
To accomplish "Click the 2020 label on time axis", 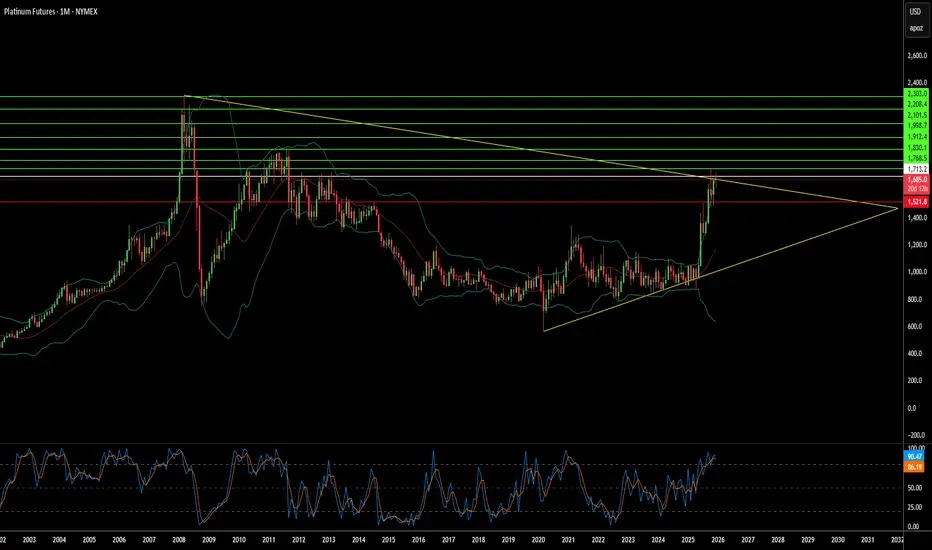I will [538, 540].
